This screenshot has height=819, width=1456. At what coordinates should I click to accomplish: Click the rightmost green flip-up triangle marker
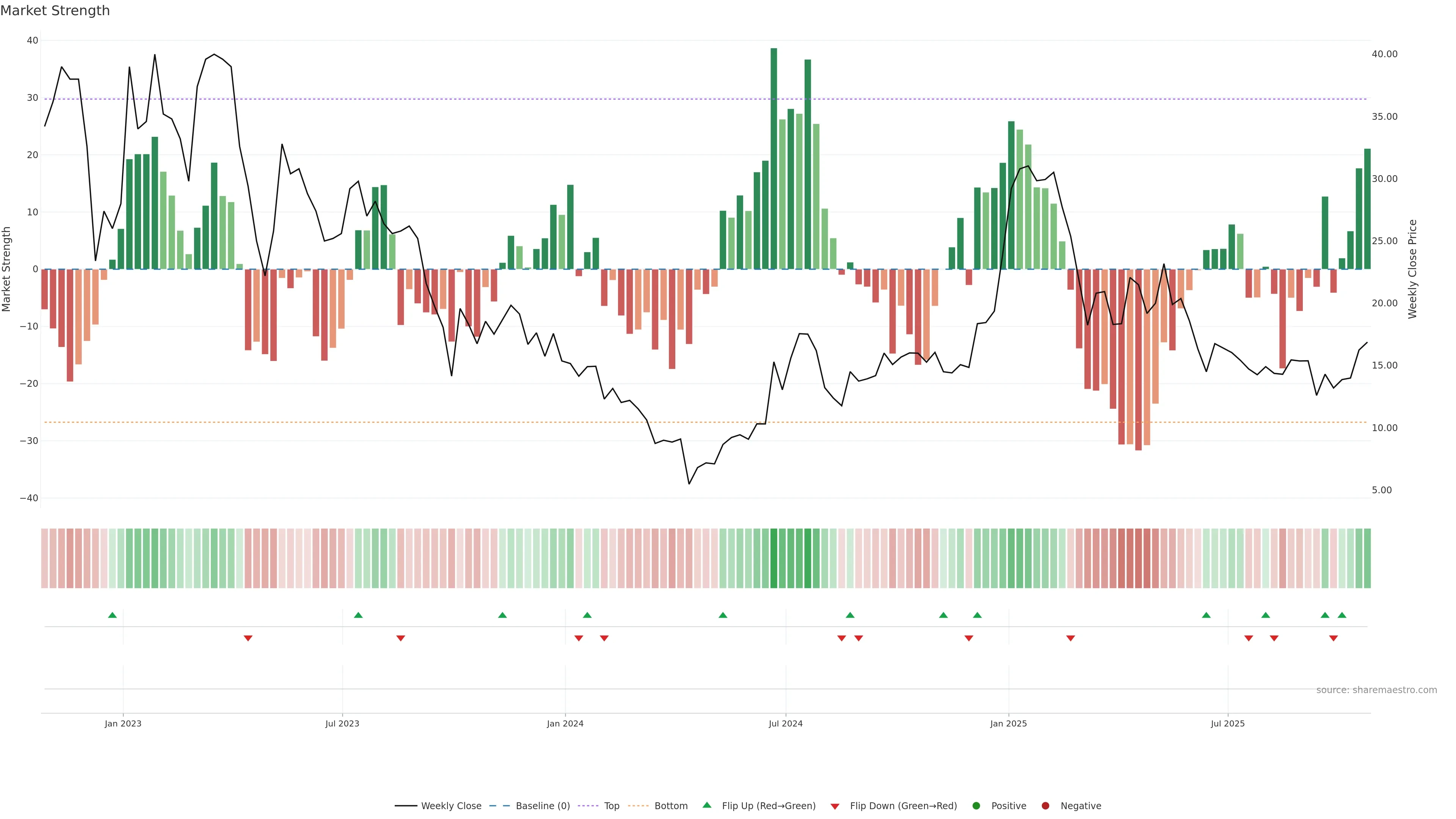[1342, 615]
